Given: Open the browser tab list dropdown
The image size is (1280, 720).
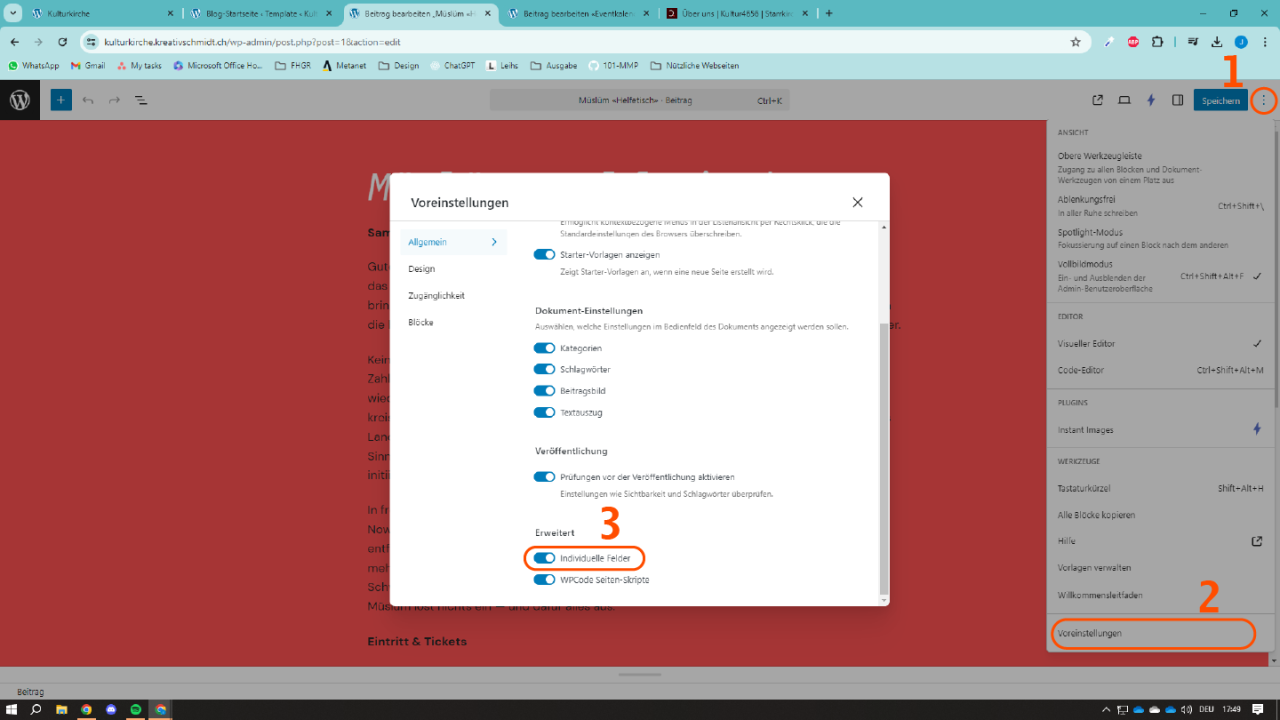Looking at the screenshot, I should (x=14, y=14).
